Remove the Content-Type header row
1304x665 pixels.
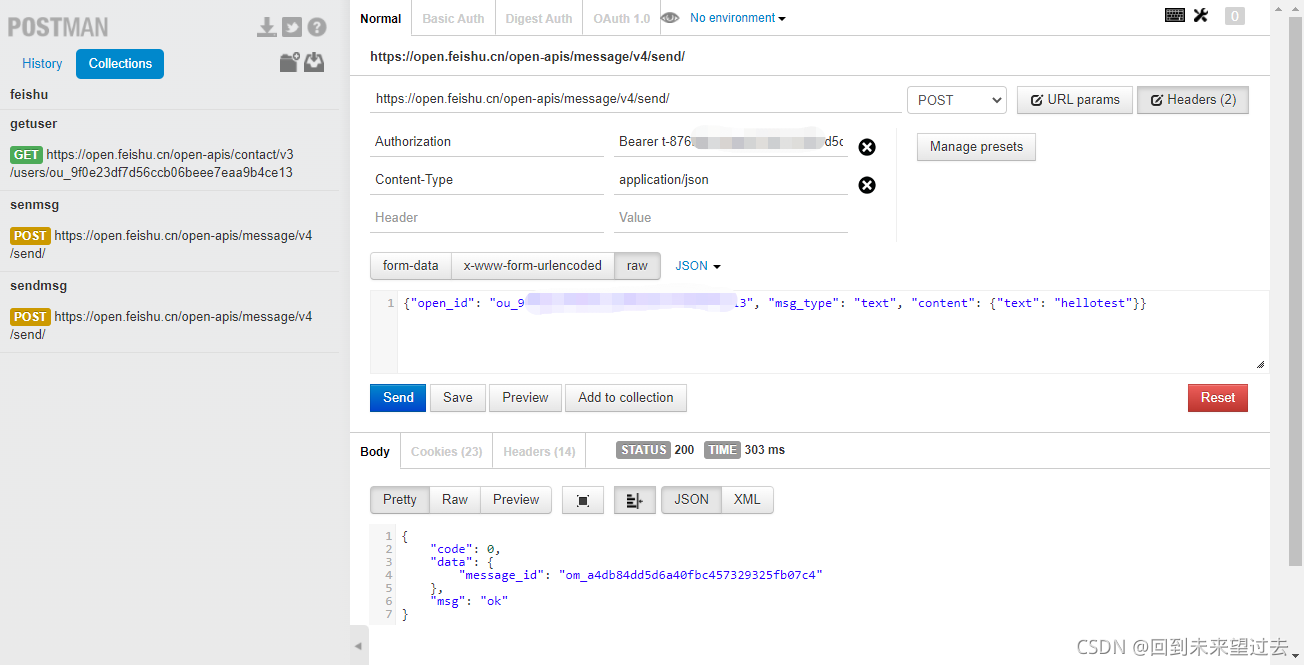pyautogui.click(x=867, y=185)
